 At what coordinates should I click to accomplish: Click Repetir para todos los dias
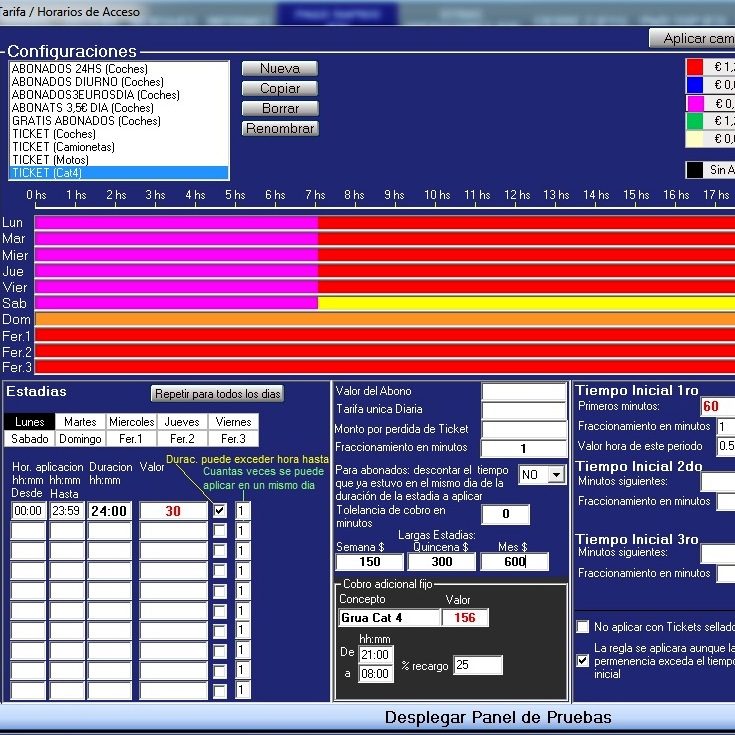coord(217,394)
